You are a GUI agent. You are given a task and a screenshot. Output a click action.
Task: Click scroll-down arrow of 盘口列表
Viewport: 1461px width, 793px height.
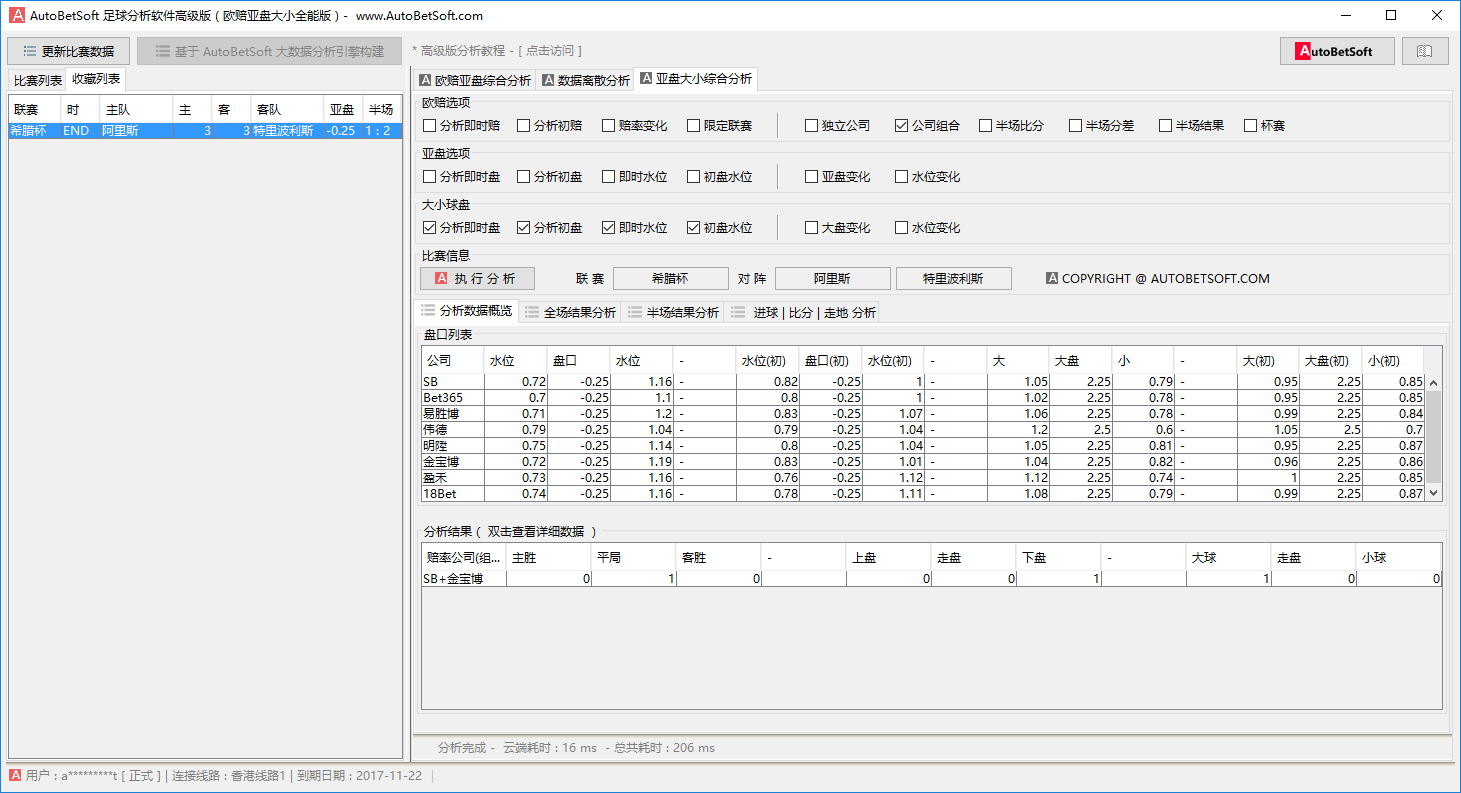pos(1433,493)
